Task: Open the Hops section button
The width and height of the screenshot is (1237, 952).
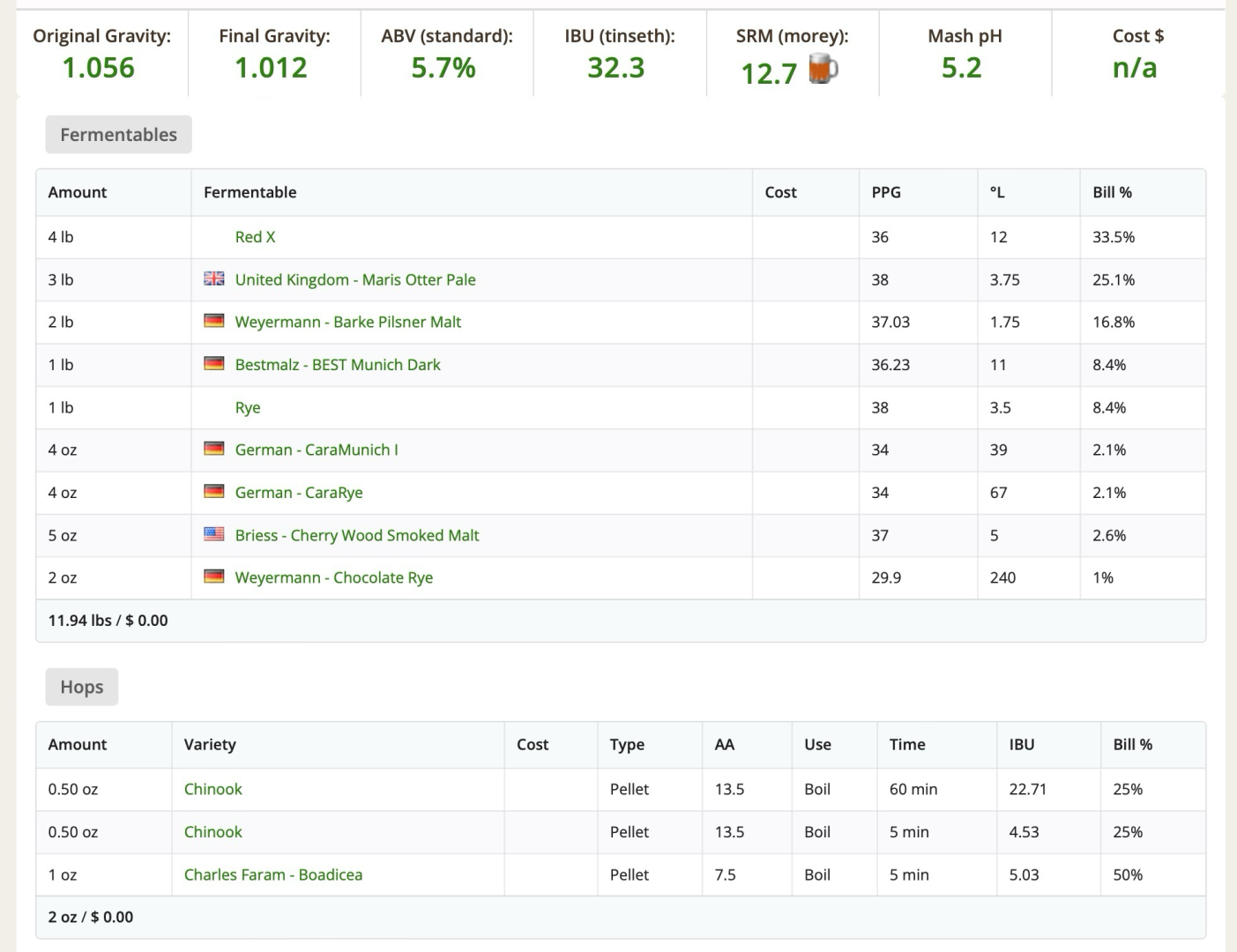Action: click(x=81, y=687)
